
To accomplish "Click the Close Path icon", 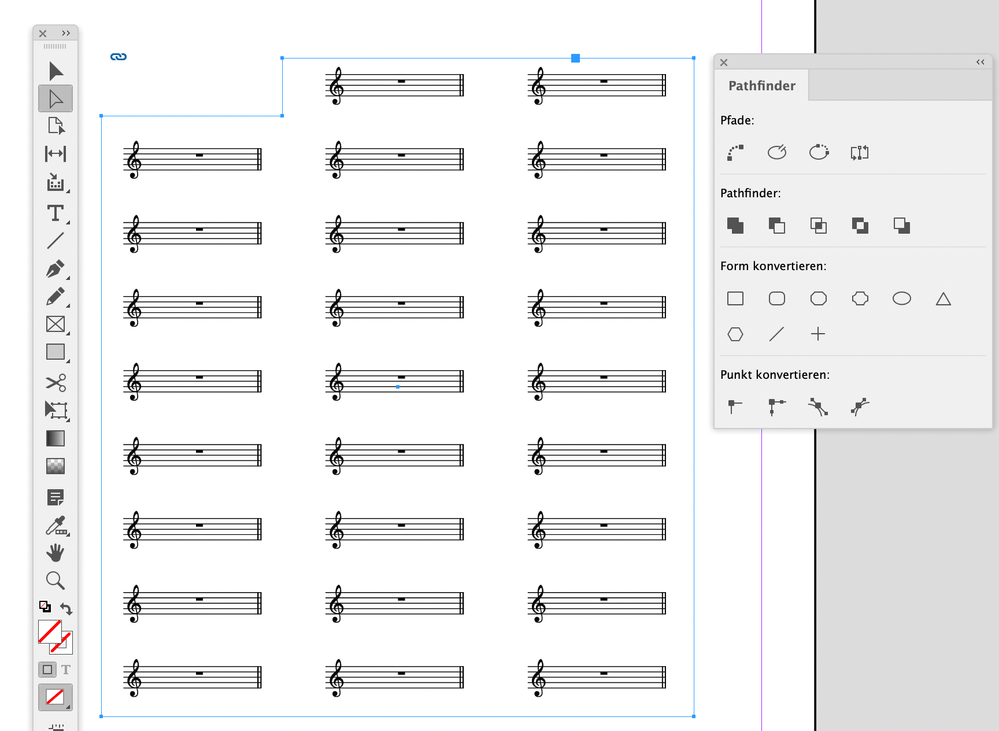I will click(819, 152).
